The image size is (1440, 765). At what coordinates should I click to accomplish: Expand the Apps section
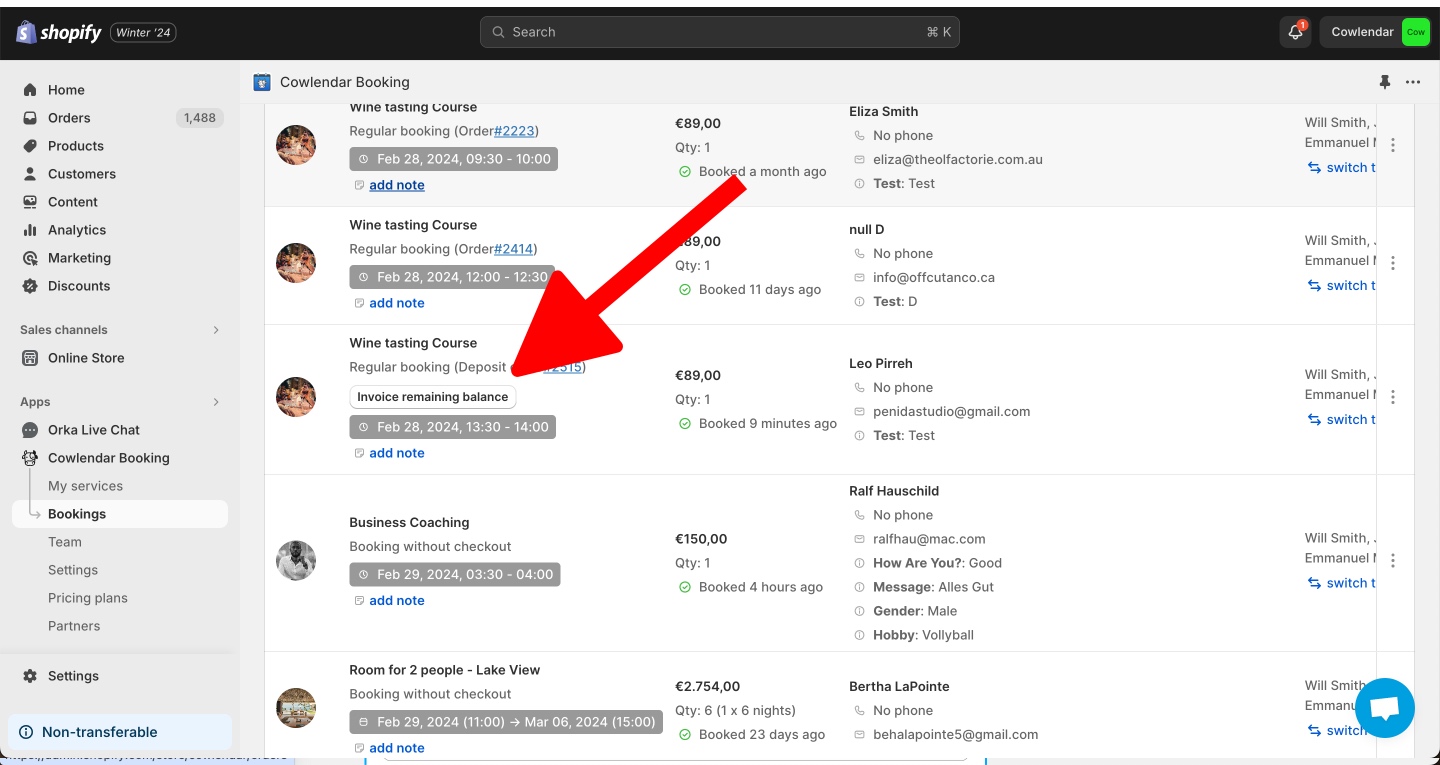point(216,402)
